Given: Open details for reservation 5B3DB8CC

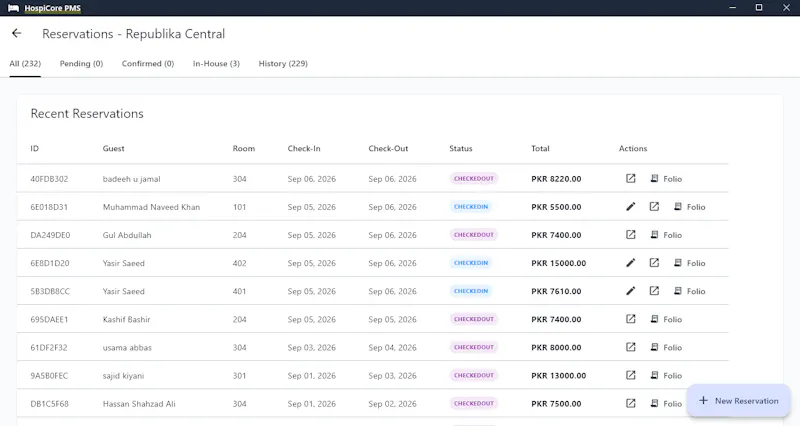Looking at the screenshot, I should [654, 291].
